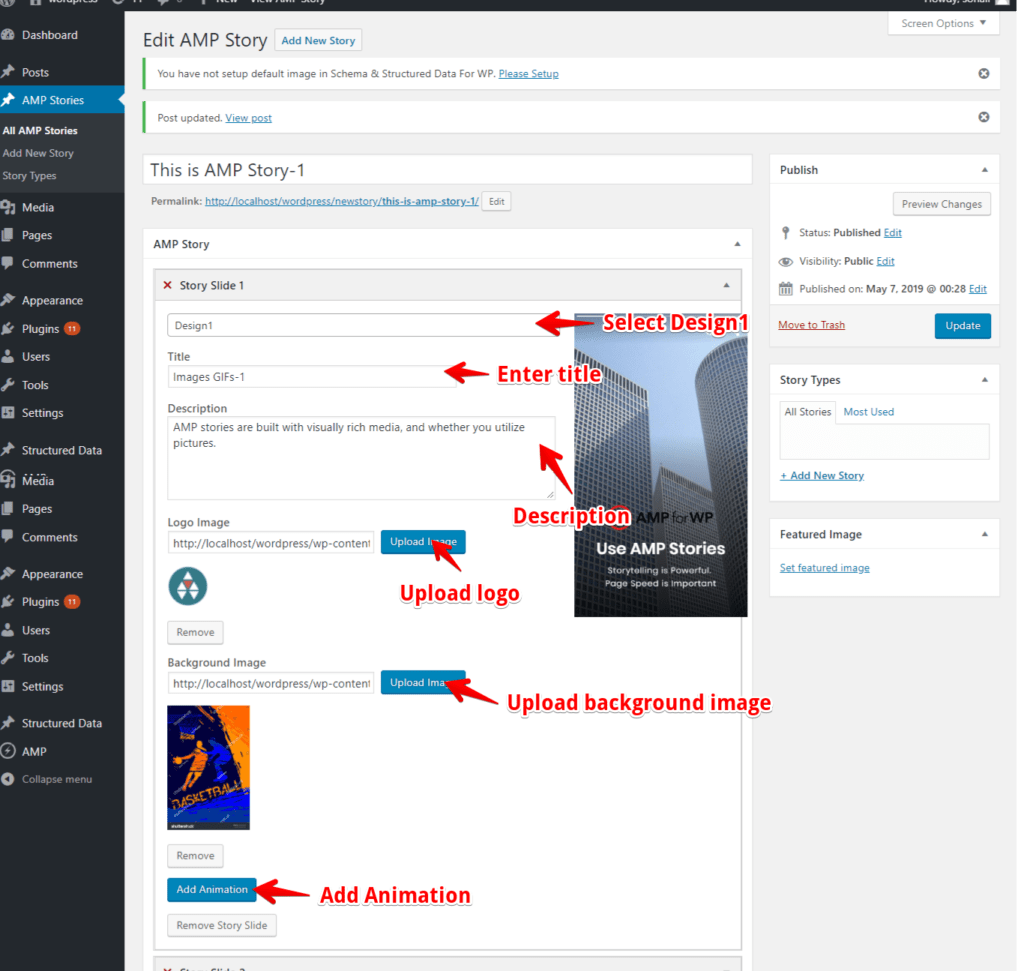Edit the Public visibility setting

pyautogui.click(x=886, y=261)
